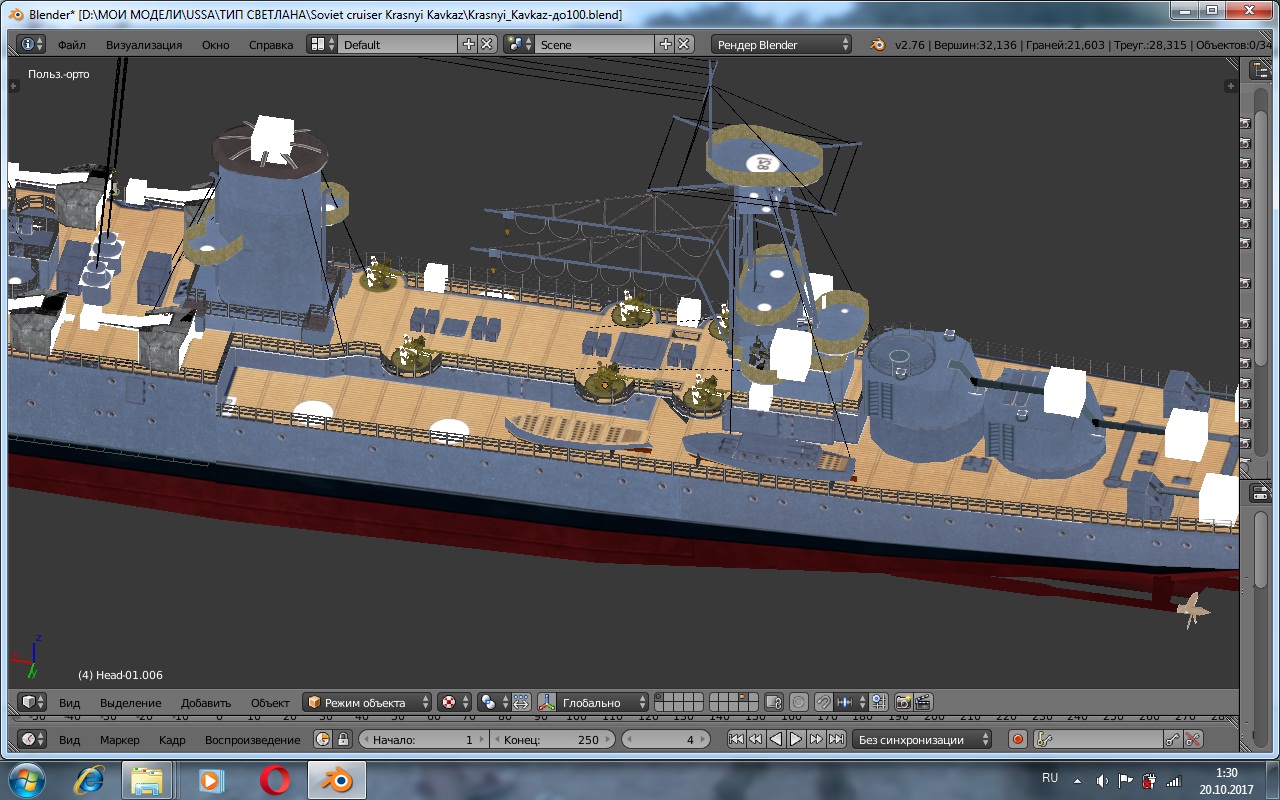Viewport: 1280px width, 800px height.
Task: Click the OpenGL render animation clapperboard icon
Action: [x=923, y=702]
